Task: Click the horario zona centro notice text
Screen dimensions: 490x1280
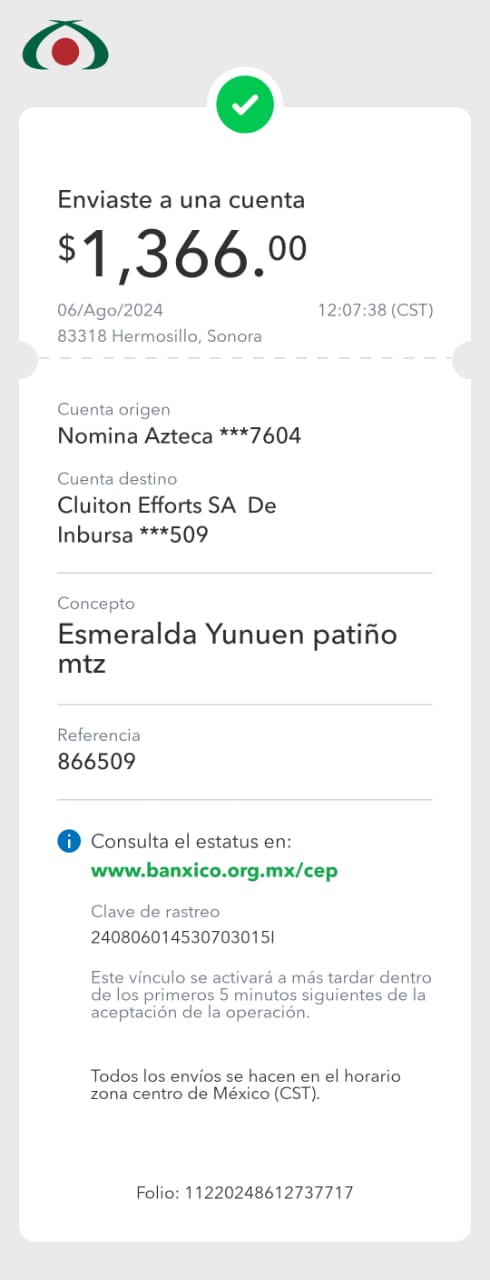Action: coord(246,1084)
